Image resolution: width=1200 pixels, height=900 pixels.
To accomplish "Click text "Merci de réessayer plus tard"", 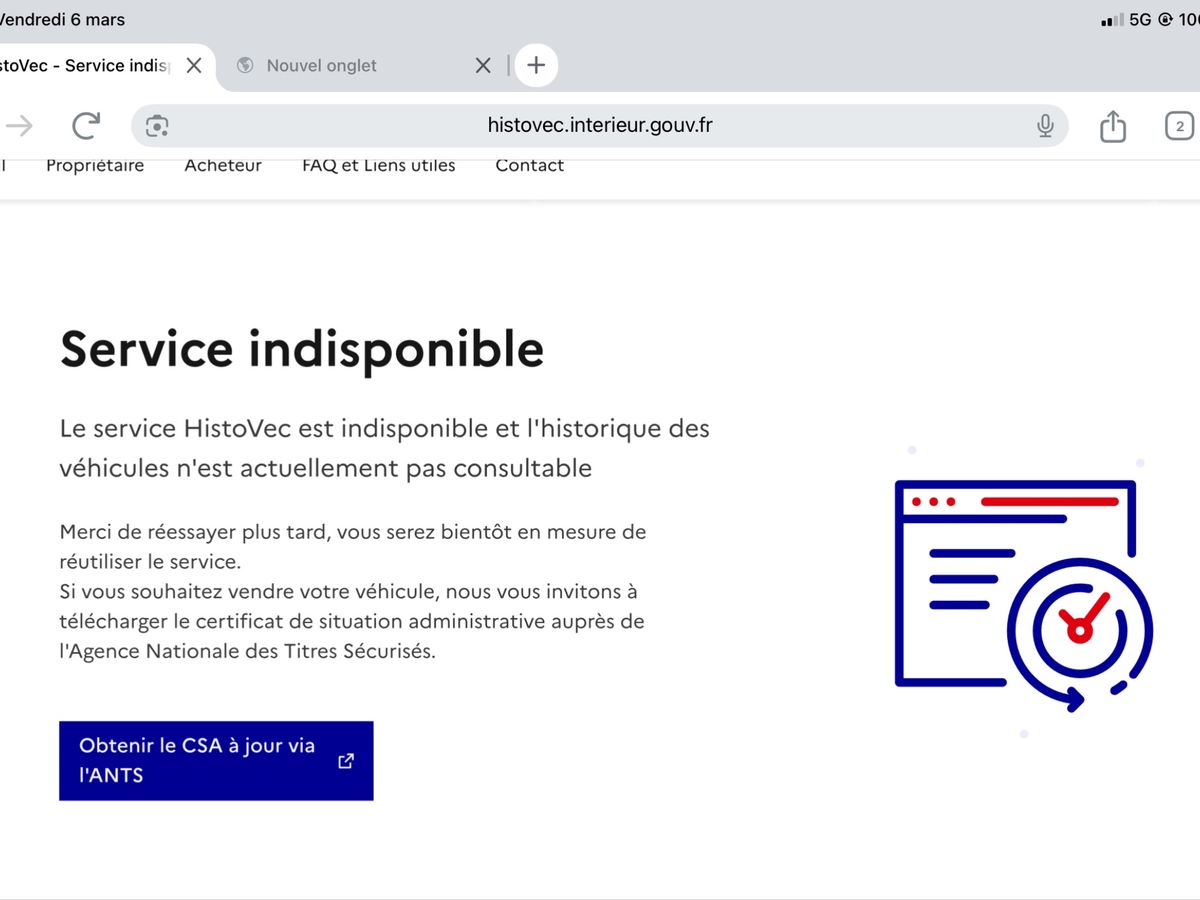I will (193, 532).
